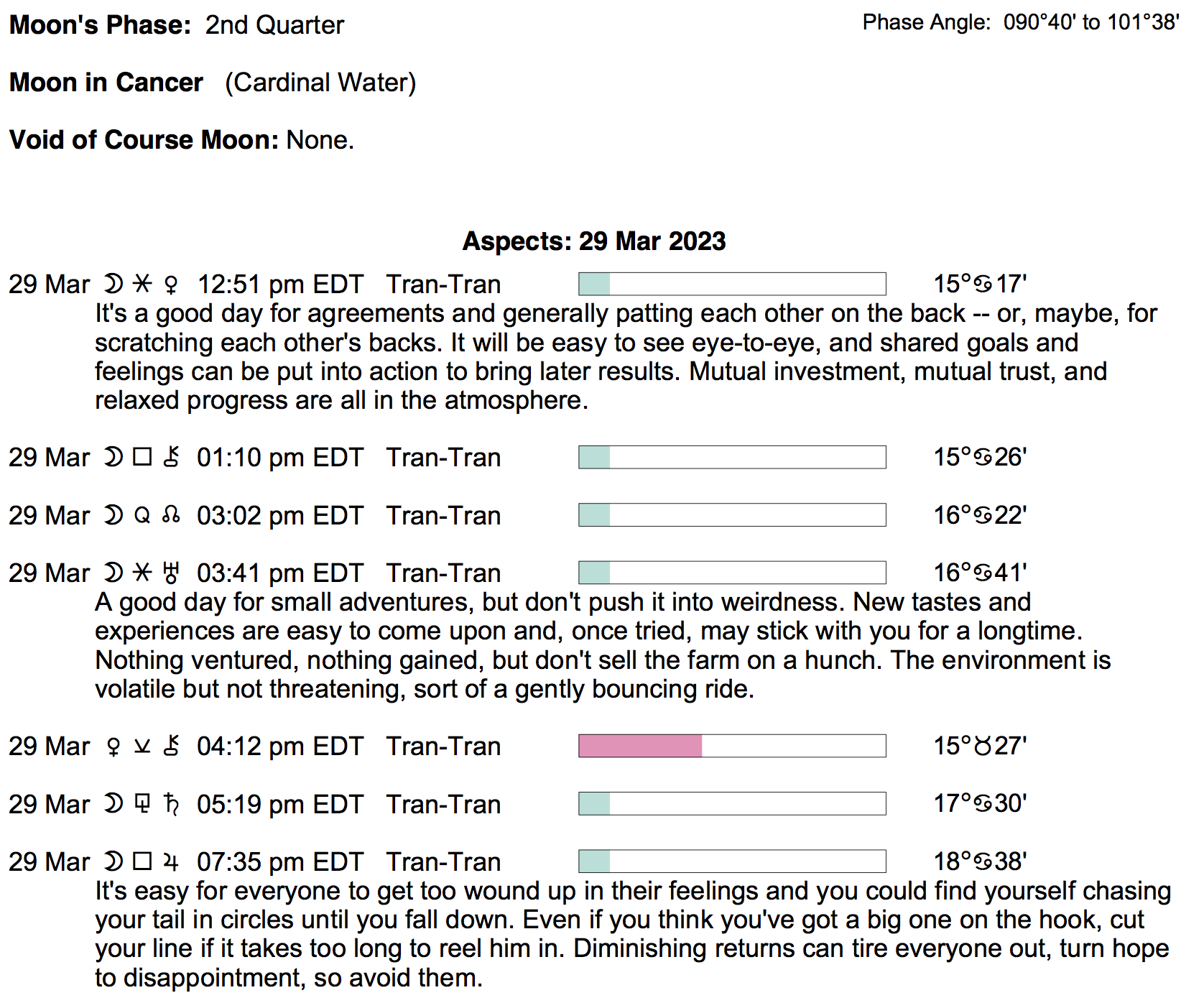This screenshot has width=1204, height=1003.
Task: Click the Uranus glyph in the 03:41 pm row
Action: pos(171,573)
